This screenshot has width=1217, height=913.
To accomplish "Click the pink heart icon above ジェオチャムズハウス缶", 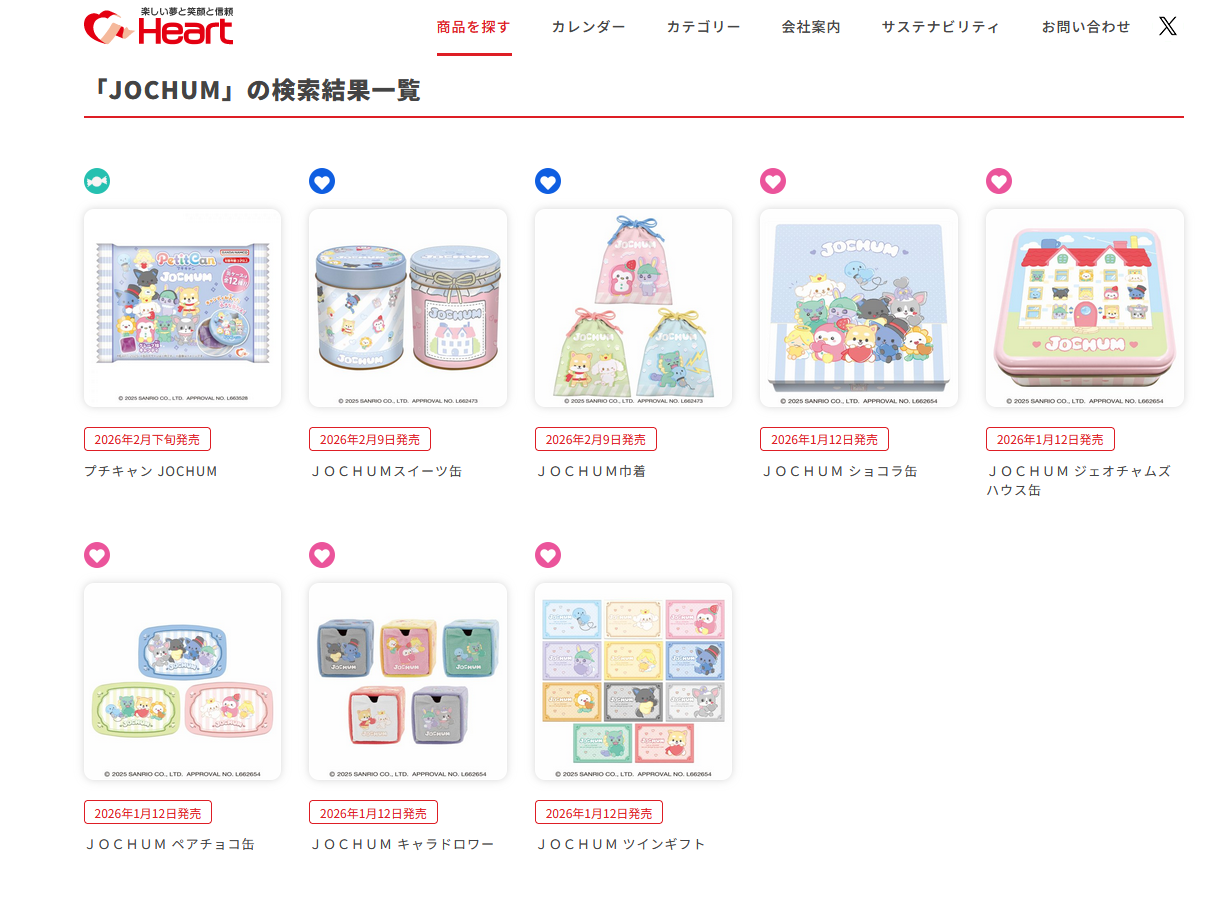I will click(999, 181).
